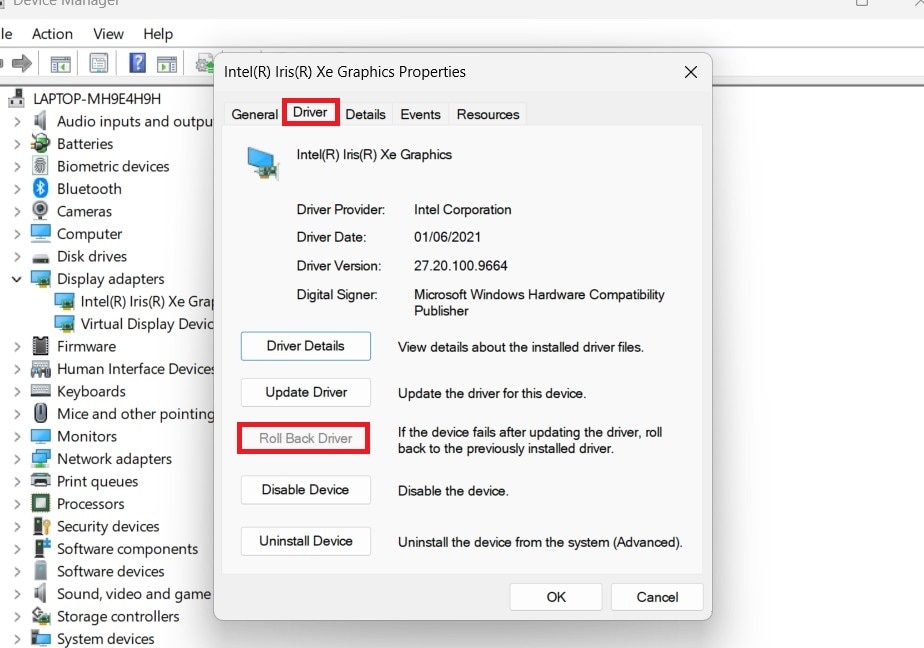
Task: Open the Action menu
Action: 52,34
